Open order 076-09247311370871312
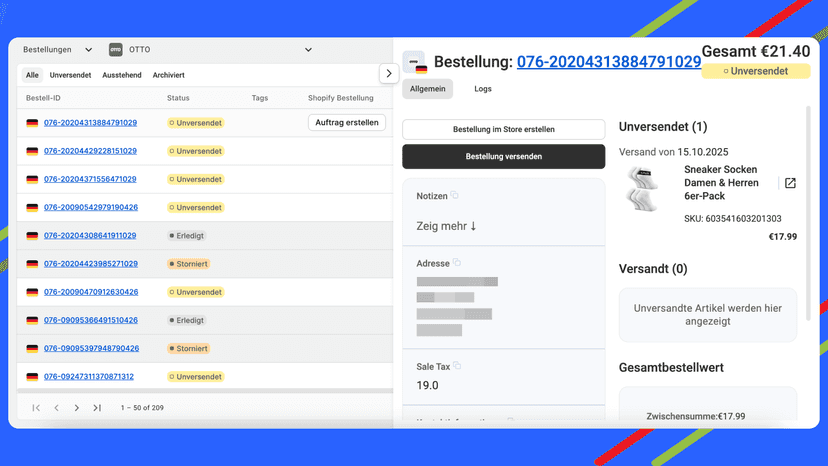Image resolution: width=828 pixels, height=466 pixels. (89, 377)
